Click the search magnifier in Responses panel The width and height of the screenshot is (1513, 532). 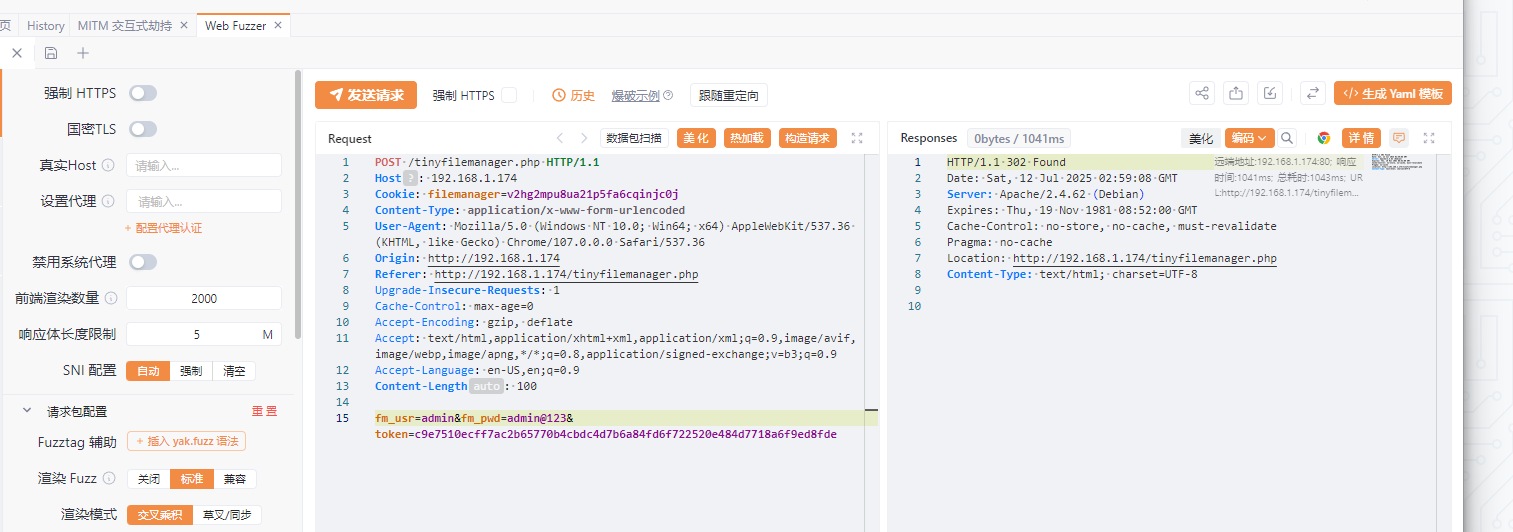(1288, 138)
